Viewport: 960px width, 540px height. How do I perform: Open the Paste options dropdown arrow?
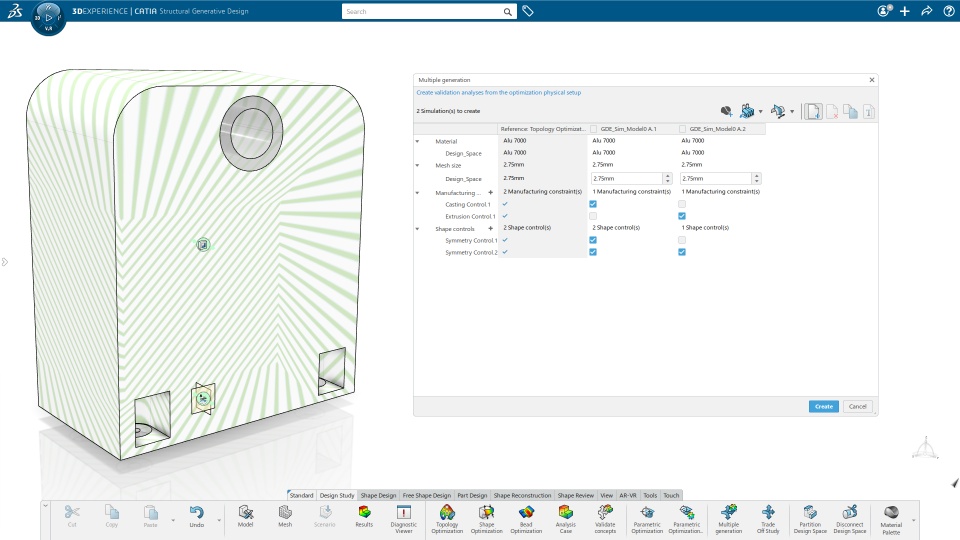tap(173, 520)
